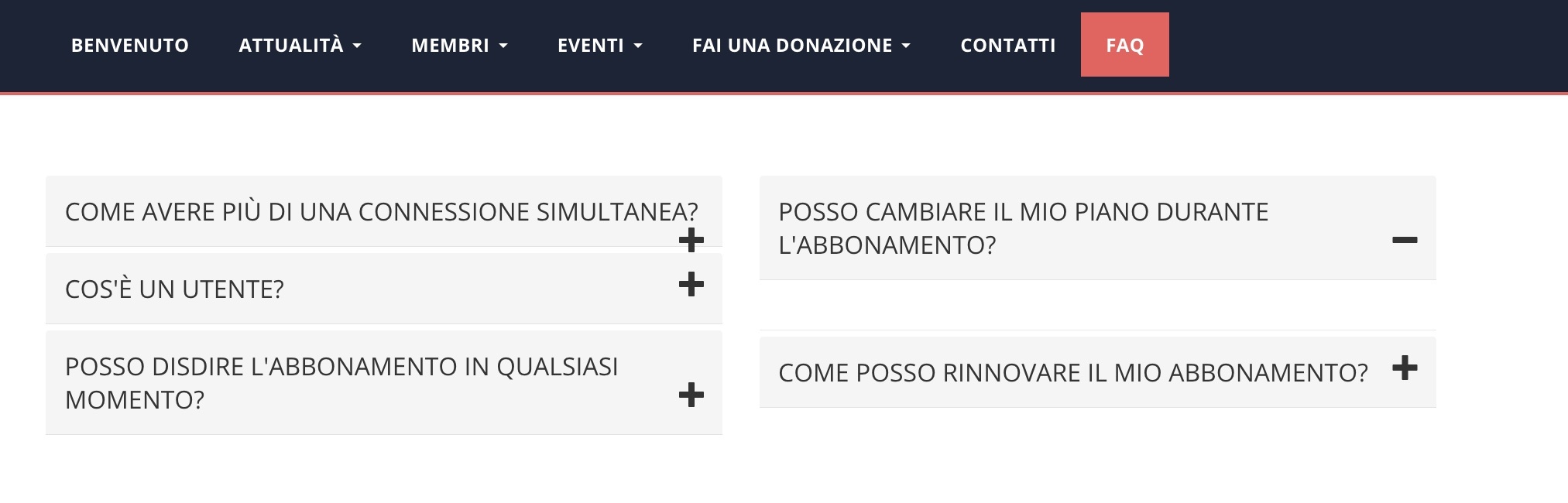
Task: Click the dropdown caret next to EVENTI
Action: (x=637, y=46)
